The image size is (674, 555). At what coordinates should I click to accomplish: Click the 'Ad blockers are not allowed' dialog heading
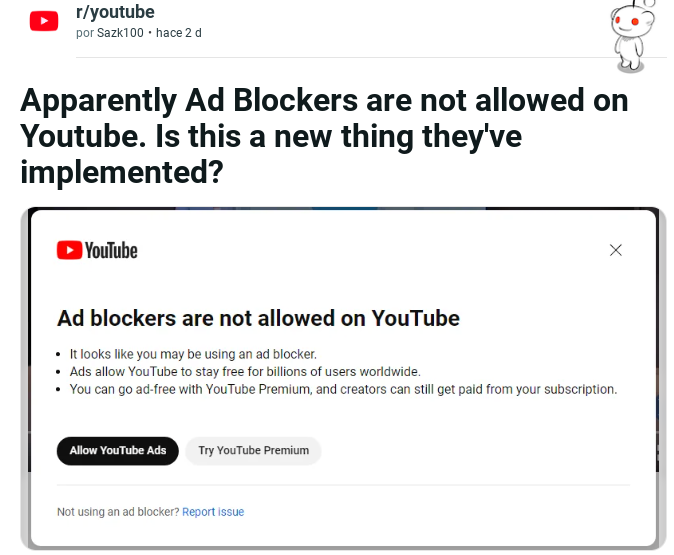coord(258,318)
